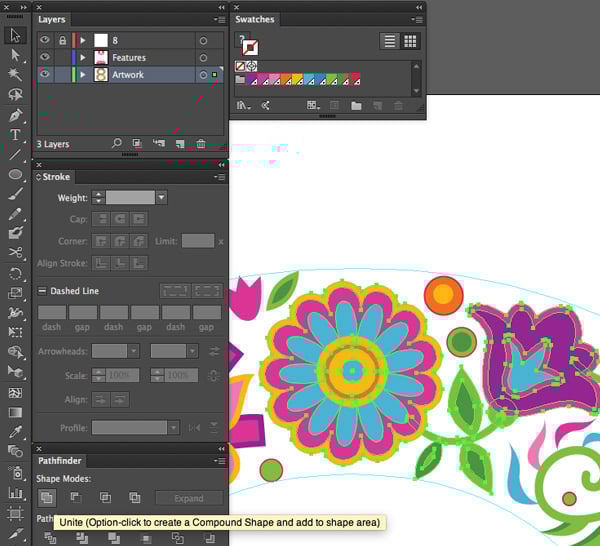
Task: Select the Warp tool
Action: (x=15, y=313)
